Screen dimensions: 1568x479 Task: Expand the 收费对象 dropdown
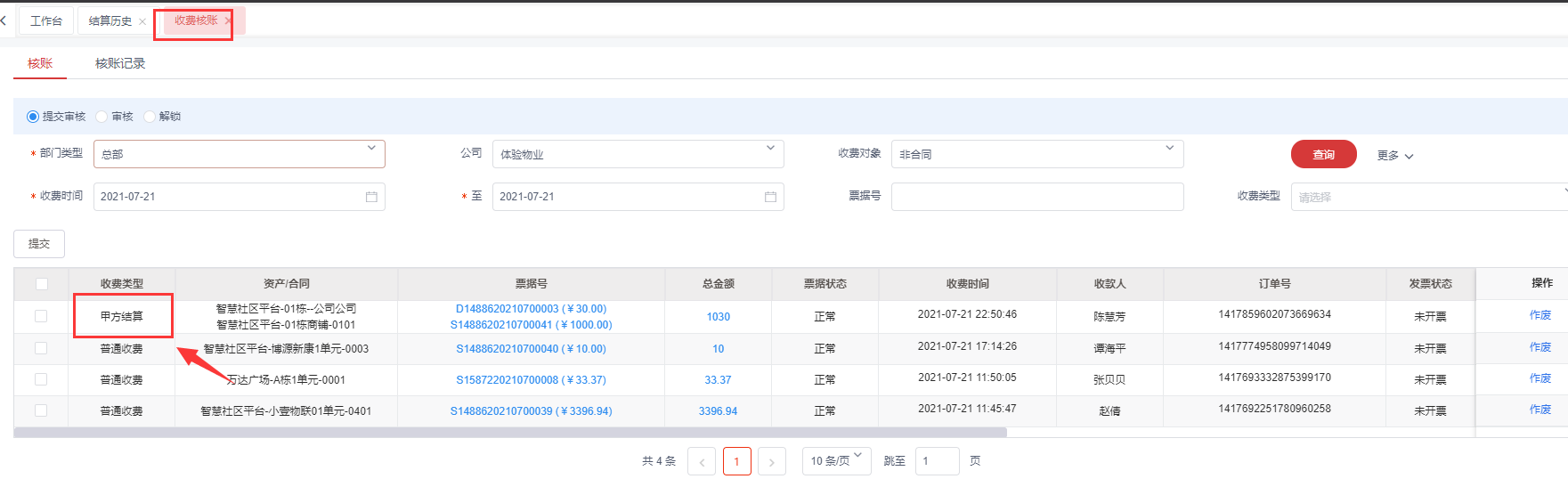click(1169, 149)
